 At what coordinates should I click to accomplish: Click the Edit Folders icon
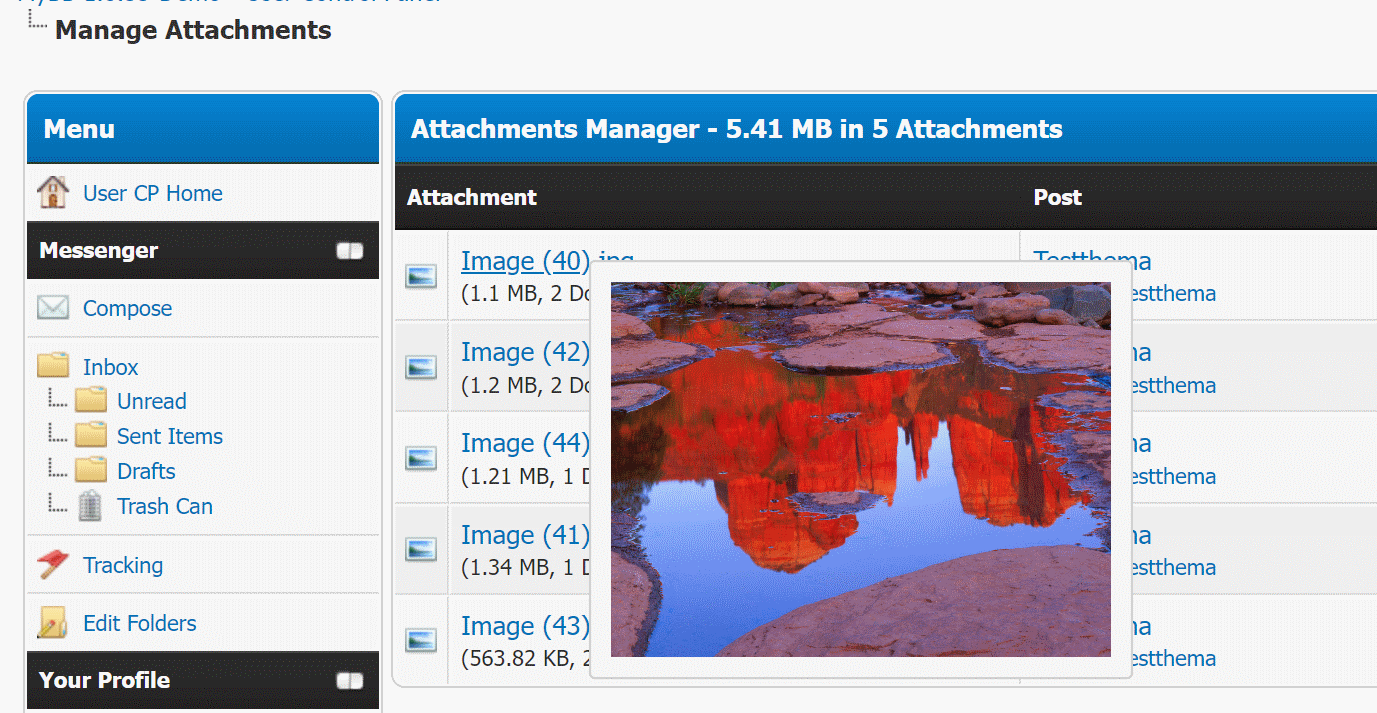[52, 623]
